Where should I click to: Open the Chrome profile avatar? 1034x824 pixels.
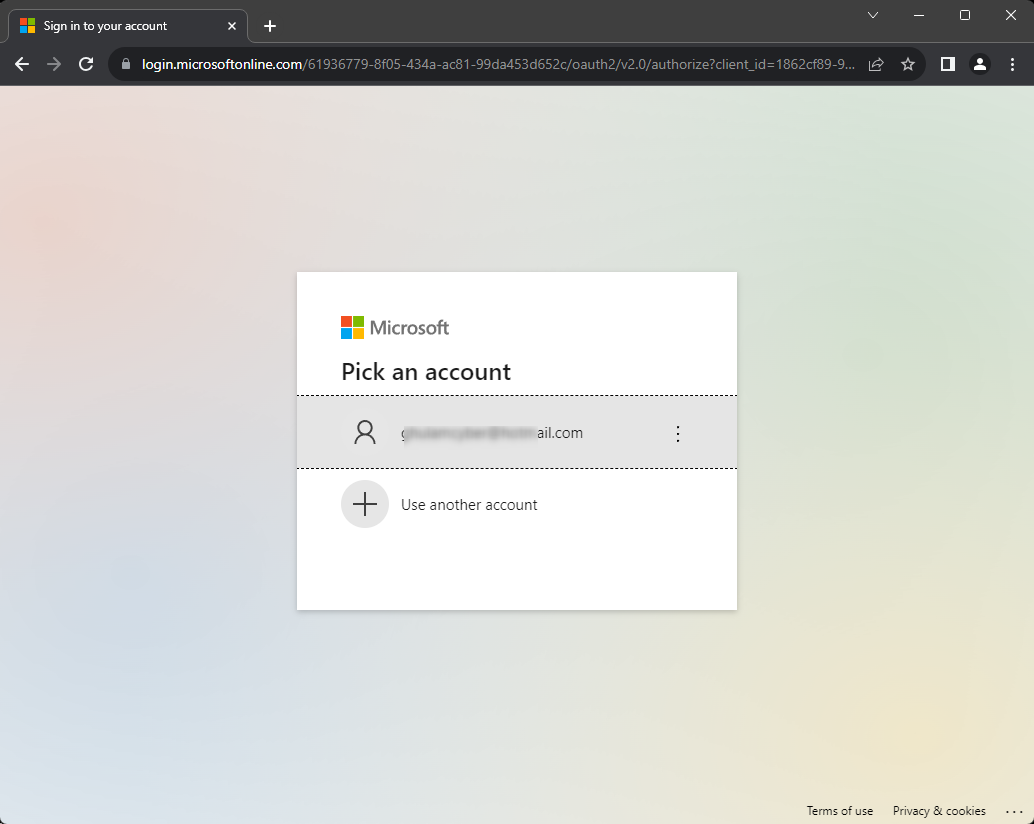pos(980,64)
